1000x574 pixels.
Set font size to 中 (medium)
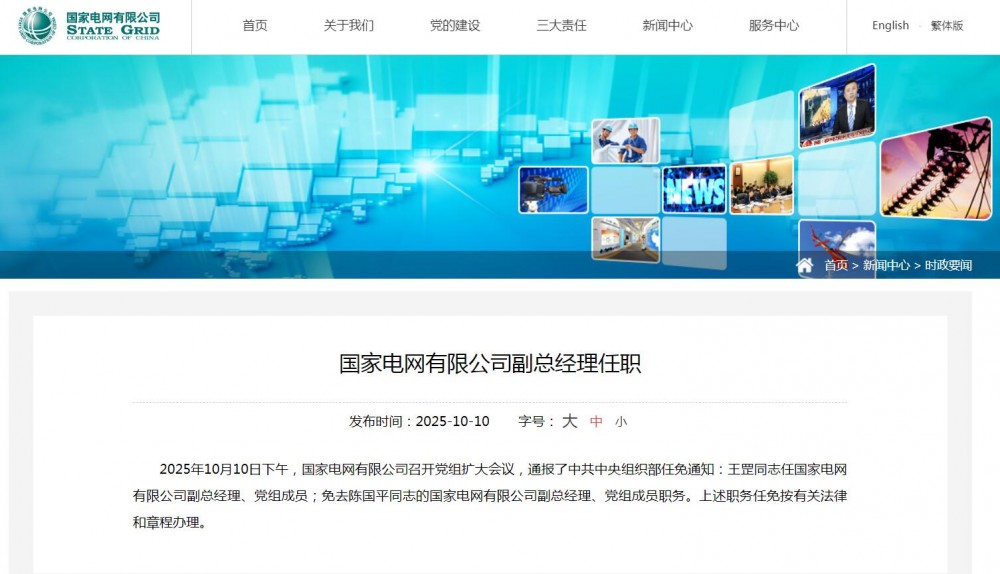click(x=596, y=422)
